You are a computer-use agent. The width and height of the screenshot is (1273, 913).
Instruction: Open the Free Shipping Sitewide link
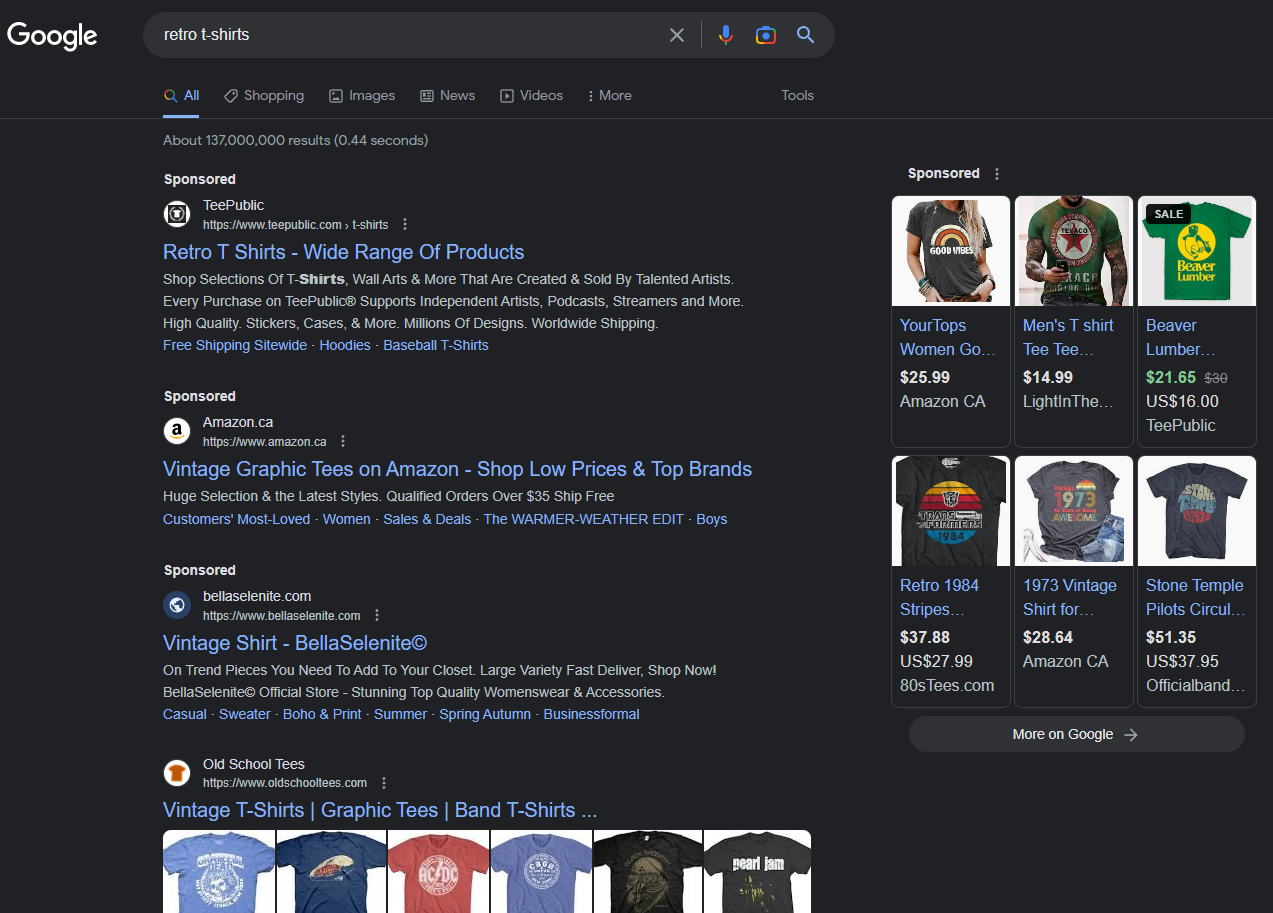pos(234,344)
